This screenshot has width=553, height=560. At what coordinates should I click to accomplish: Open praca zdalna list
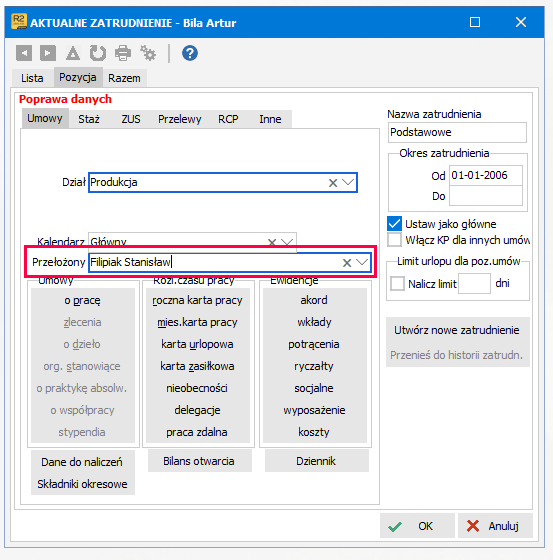click(x=197, y=432)
